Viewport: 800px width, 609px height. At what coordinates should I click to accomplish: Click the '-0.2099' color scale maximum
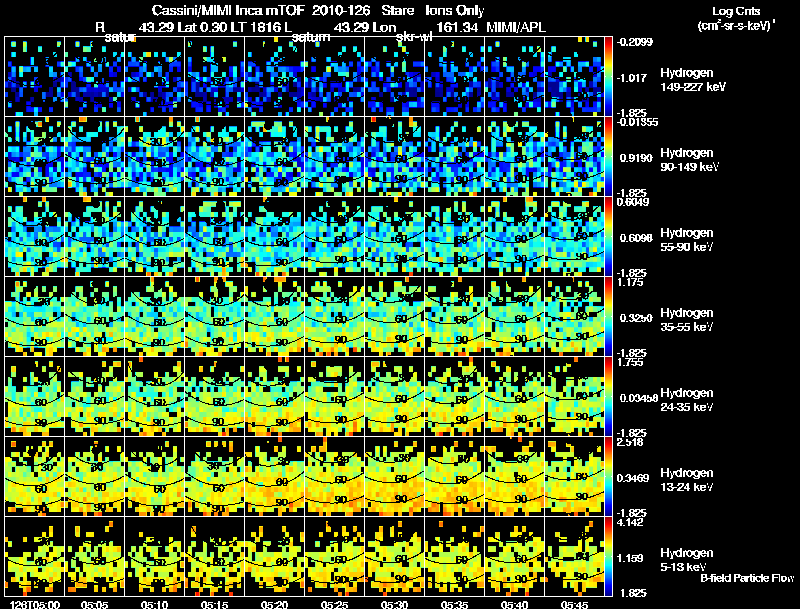(x=635, y=42)
